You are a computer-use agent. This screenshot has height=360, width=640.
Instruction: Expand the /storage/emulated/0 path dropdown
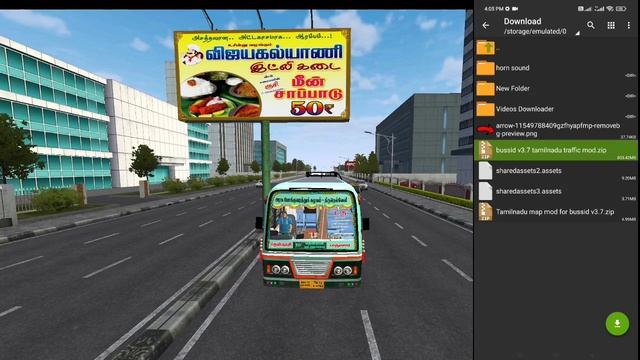tap(577, 33)
